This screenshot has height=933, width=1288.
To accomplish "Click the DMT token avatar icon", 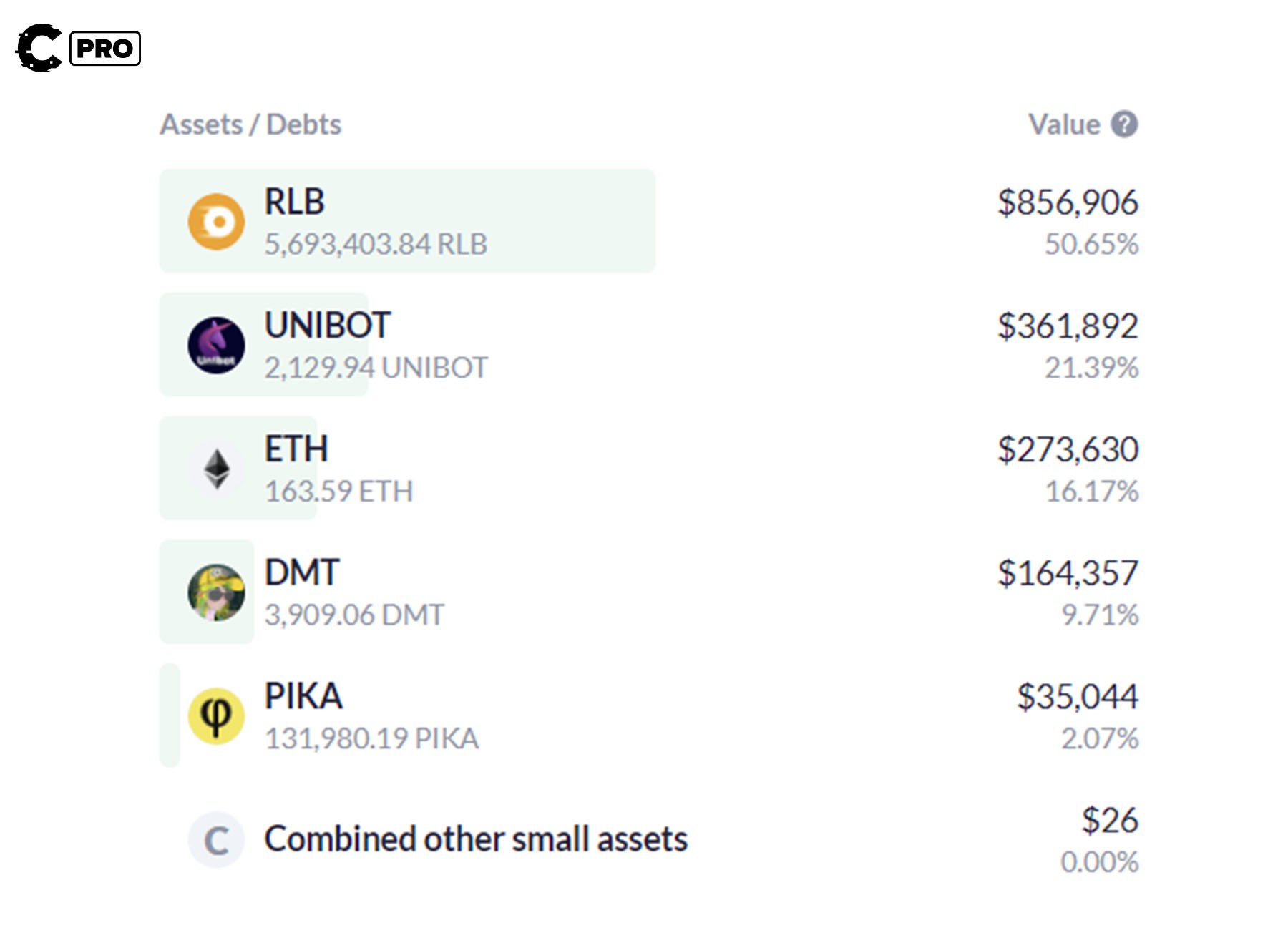I will pos(216,592).
